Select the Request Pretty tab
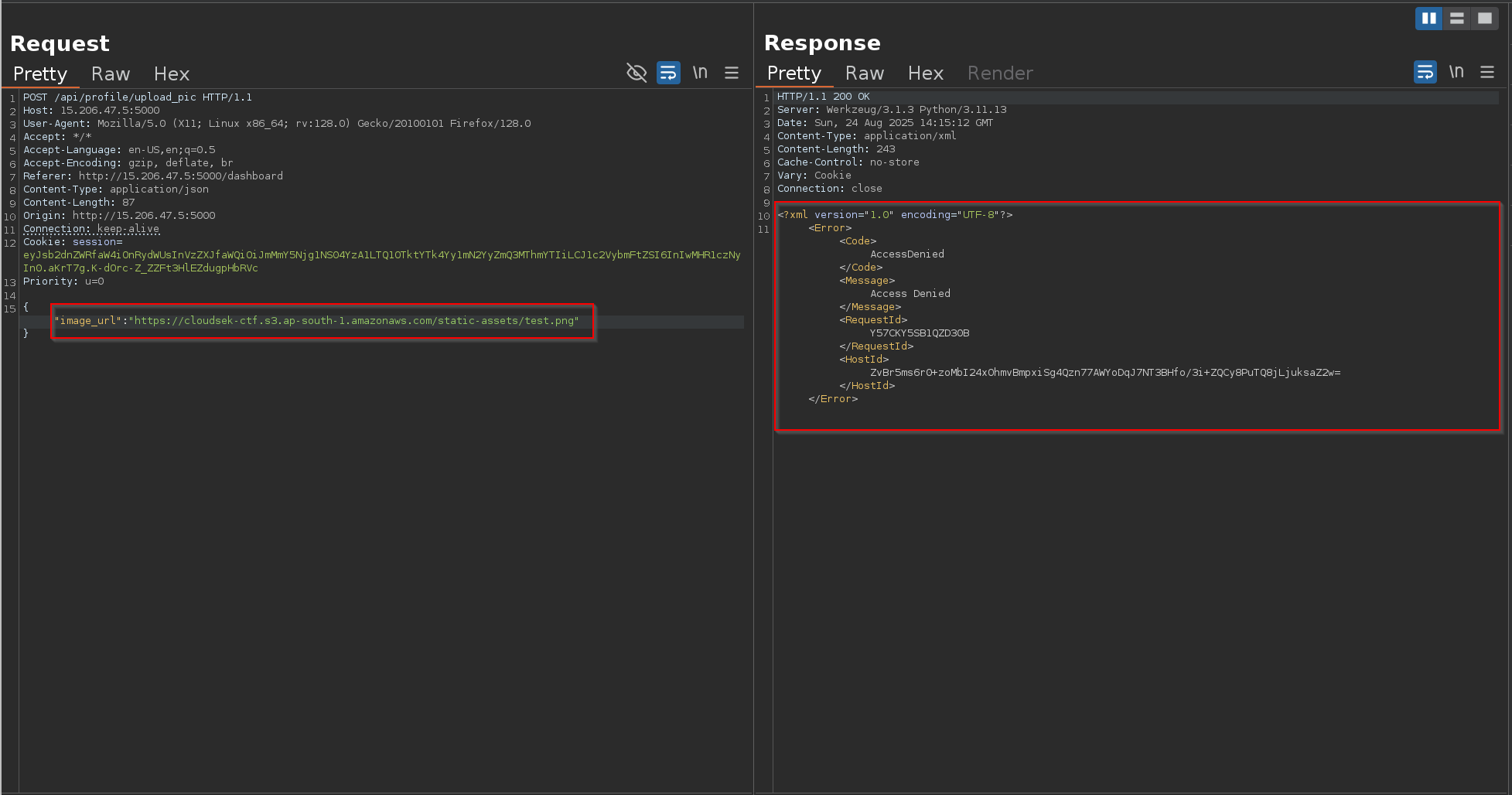The height and width of the screenshot is (795, 1512). [x=40, y=74]
